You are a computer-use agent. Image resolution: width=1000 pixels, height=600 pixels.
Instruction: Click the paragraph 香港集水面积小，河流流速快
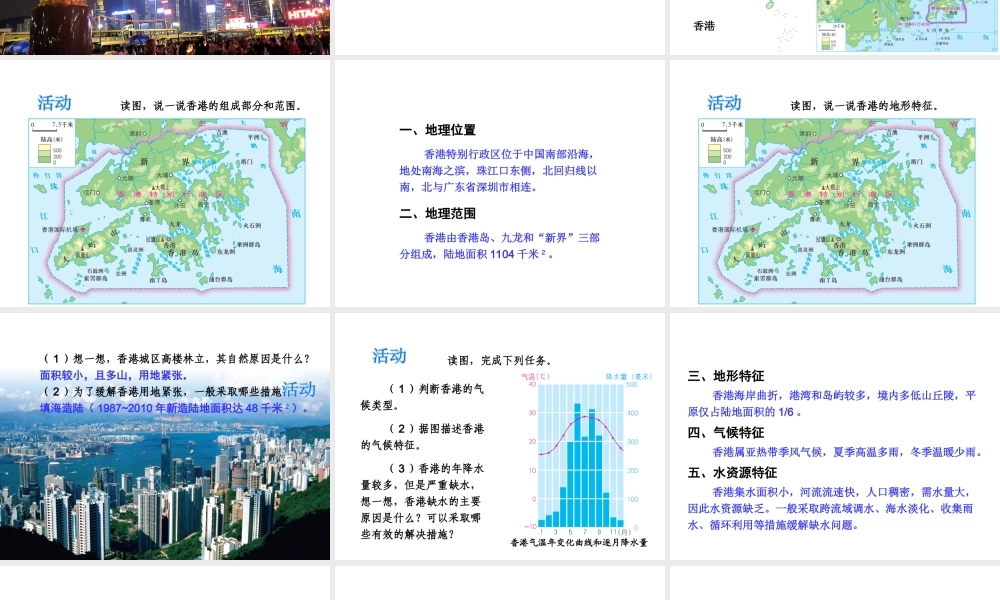pyautogui.click(x=830, y=509)
